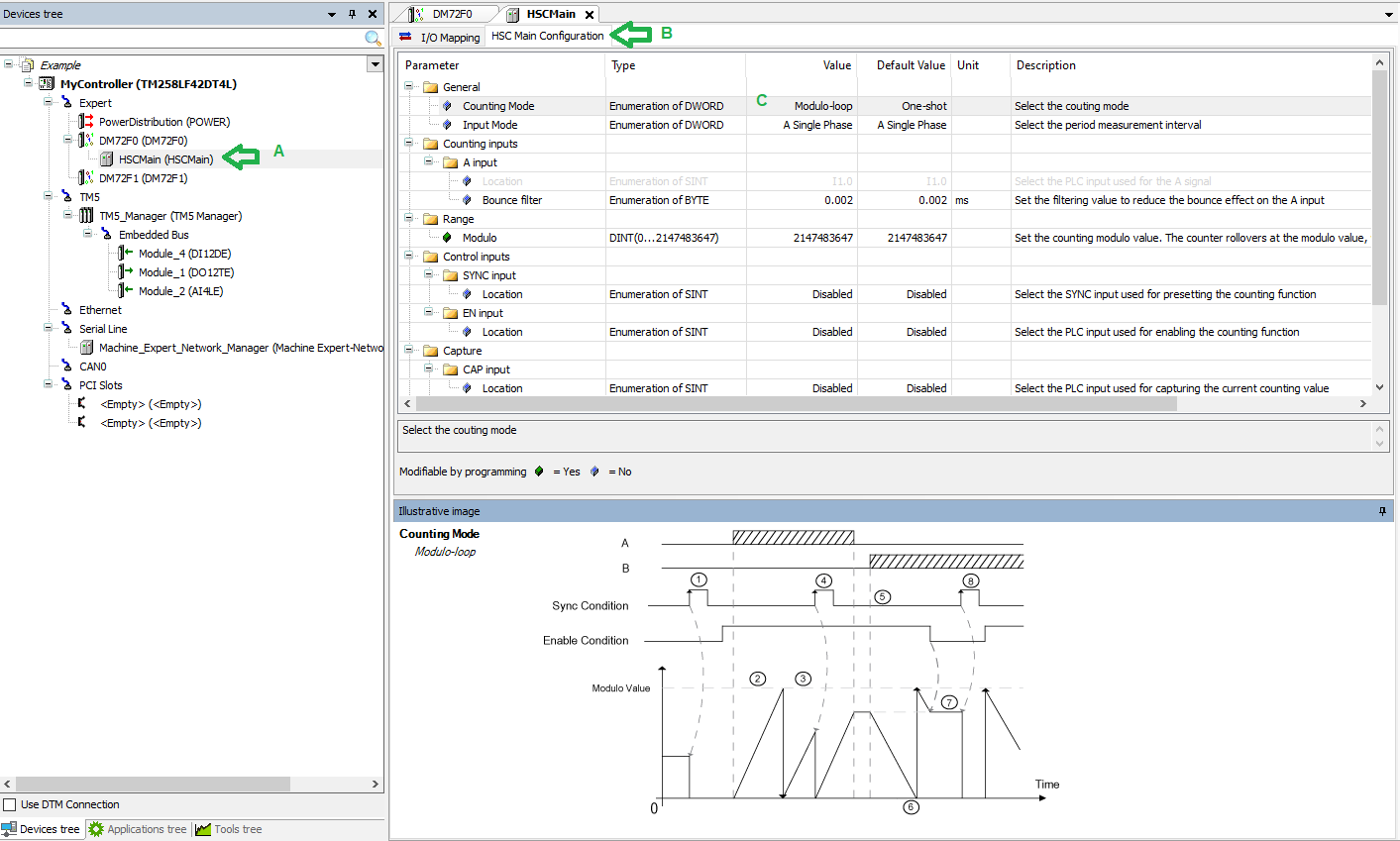Click the SYNC input Location value Disabled
Viewport: 1400px width, 841px height.
(832, 294)
